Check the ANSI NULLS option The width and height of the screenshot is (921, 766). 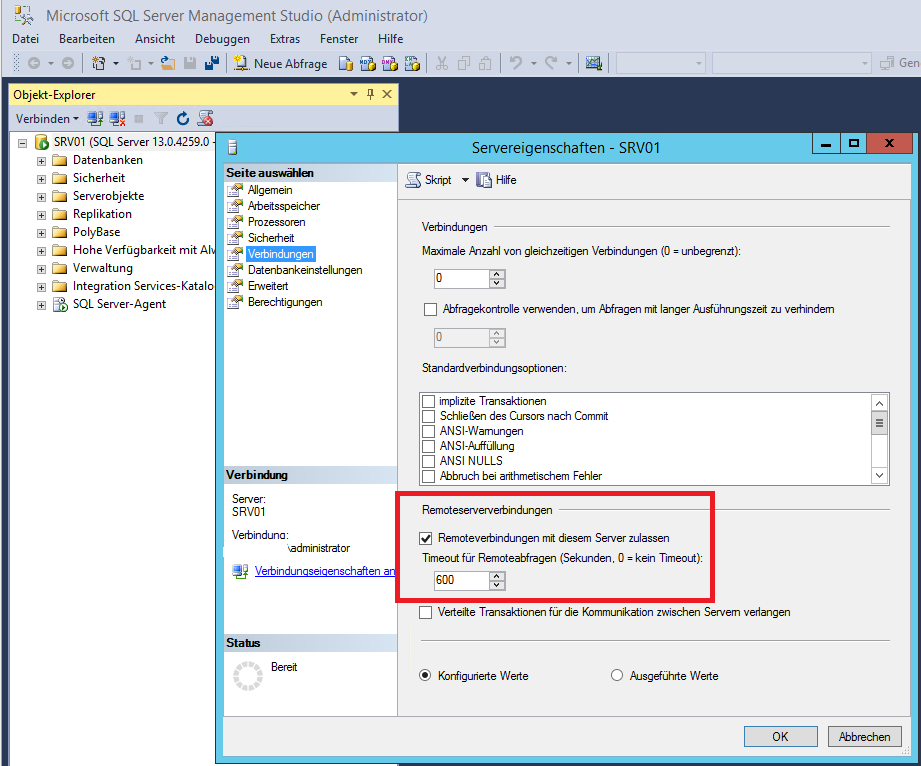[x=429, y=461]
